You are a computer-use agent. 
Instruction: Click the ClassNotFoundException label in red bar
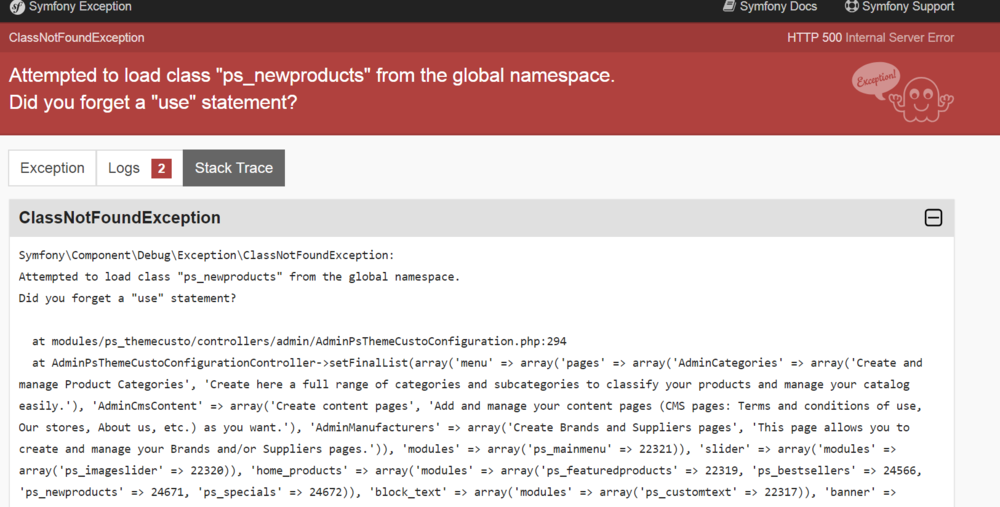tap(77, 38)
